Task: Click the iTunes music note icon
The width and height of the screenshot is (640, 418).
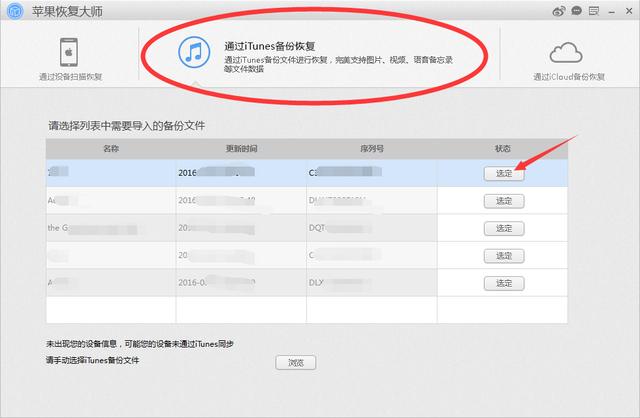Action: click(x=193, y=54)
